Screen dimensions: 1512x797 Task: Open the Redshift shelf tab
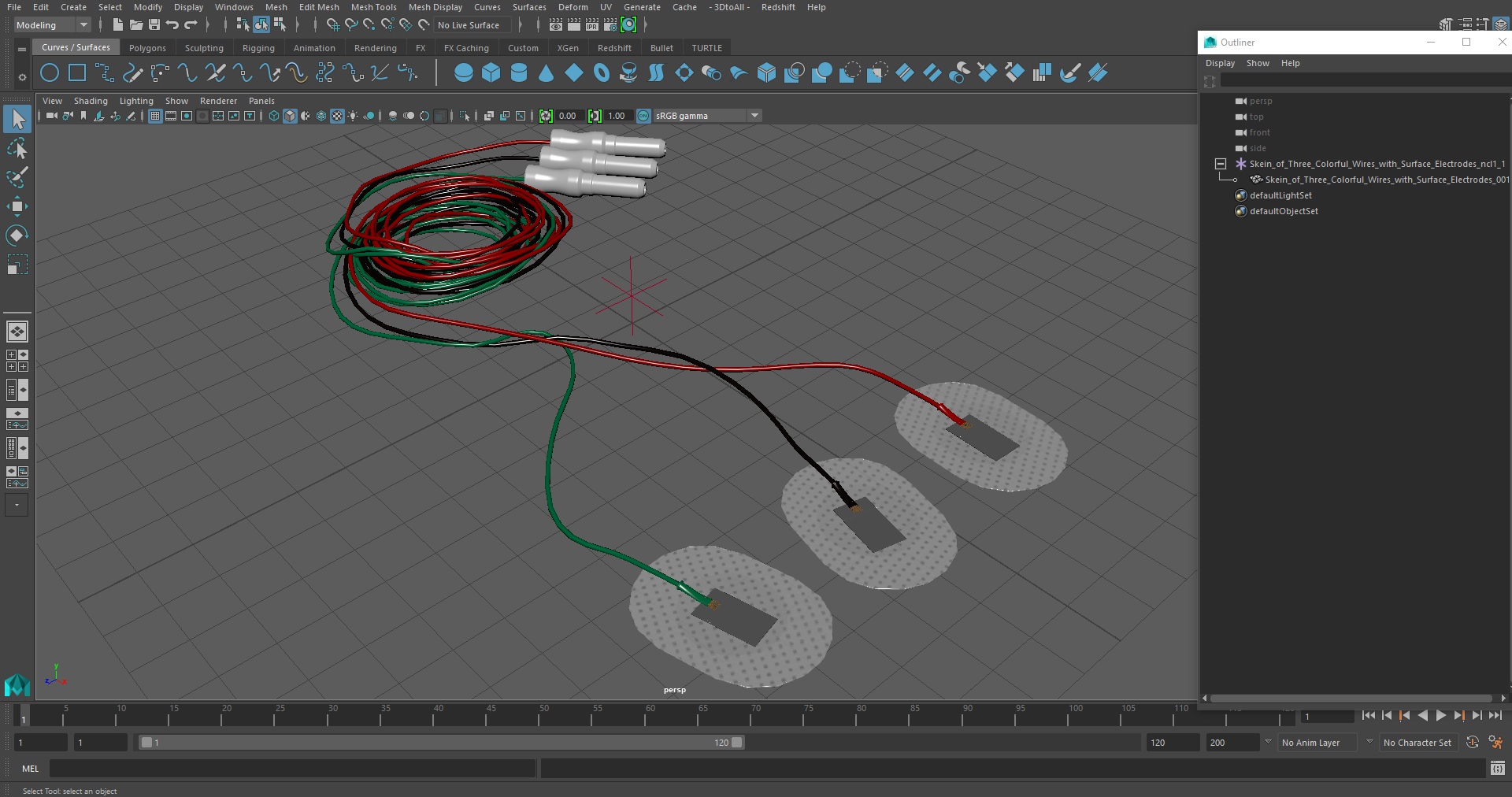(x=614, y=48)
